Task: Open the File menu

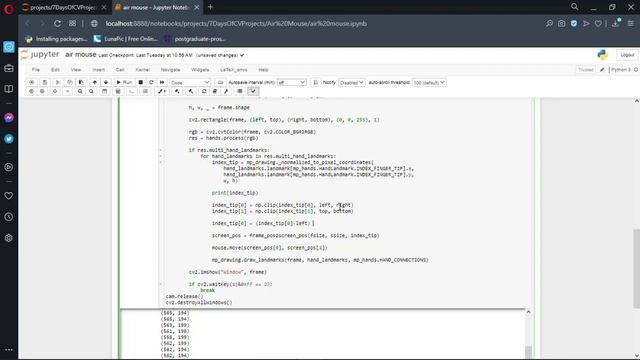Action: pos(36,70)
